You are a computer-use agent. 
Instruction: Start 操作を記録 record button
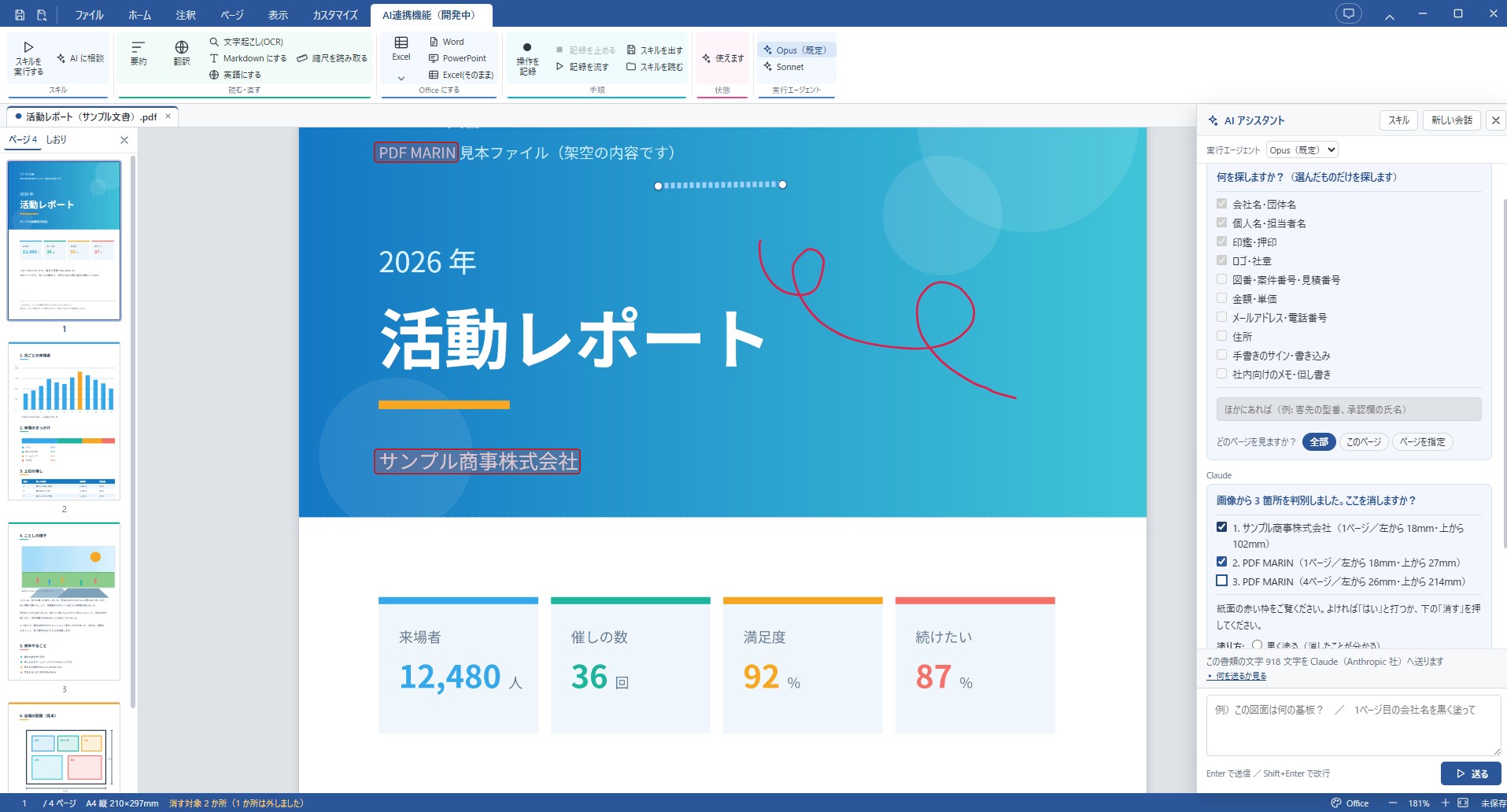(x=527, y=59)
